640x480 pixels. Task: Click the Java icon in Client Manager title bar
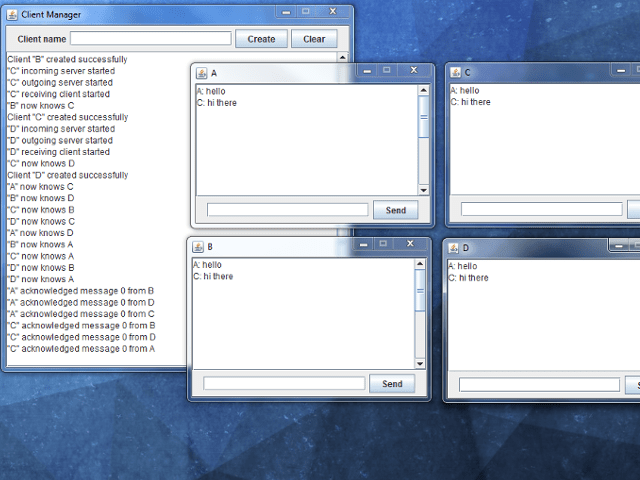coord(10,15)
